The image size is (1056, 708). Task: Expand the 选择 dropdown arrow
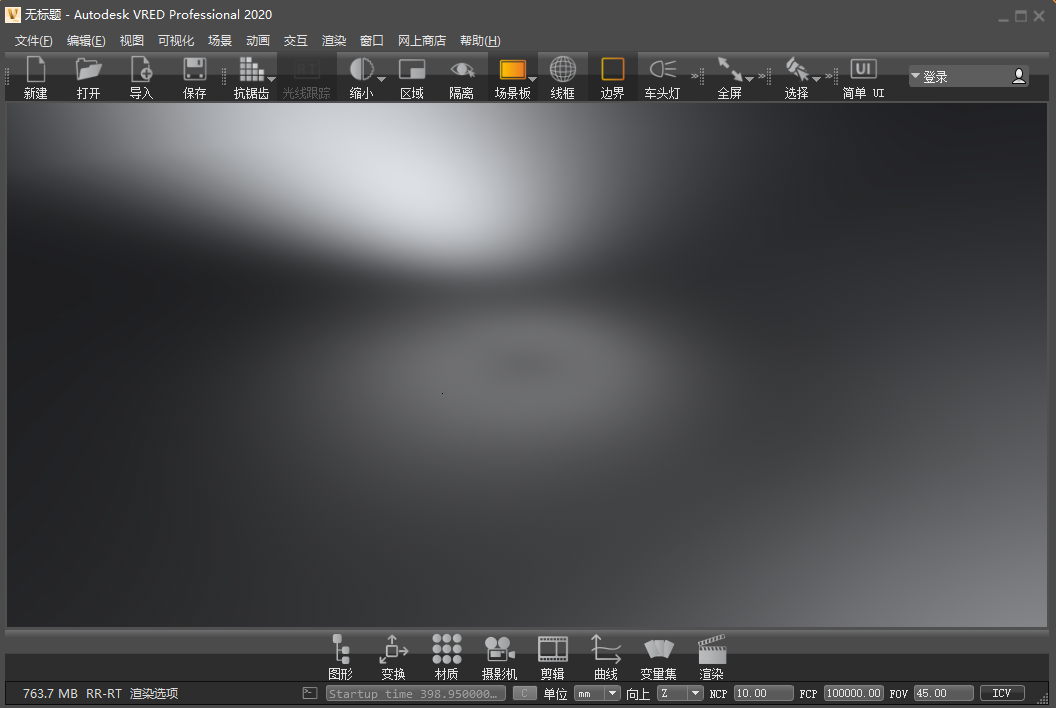816,79
